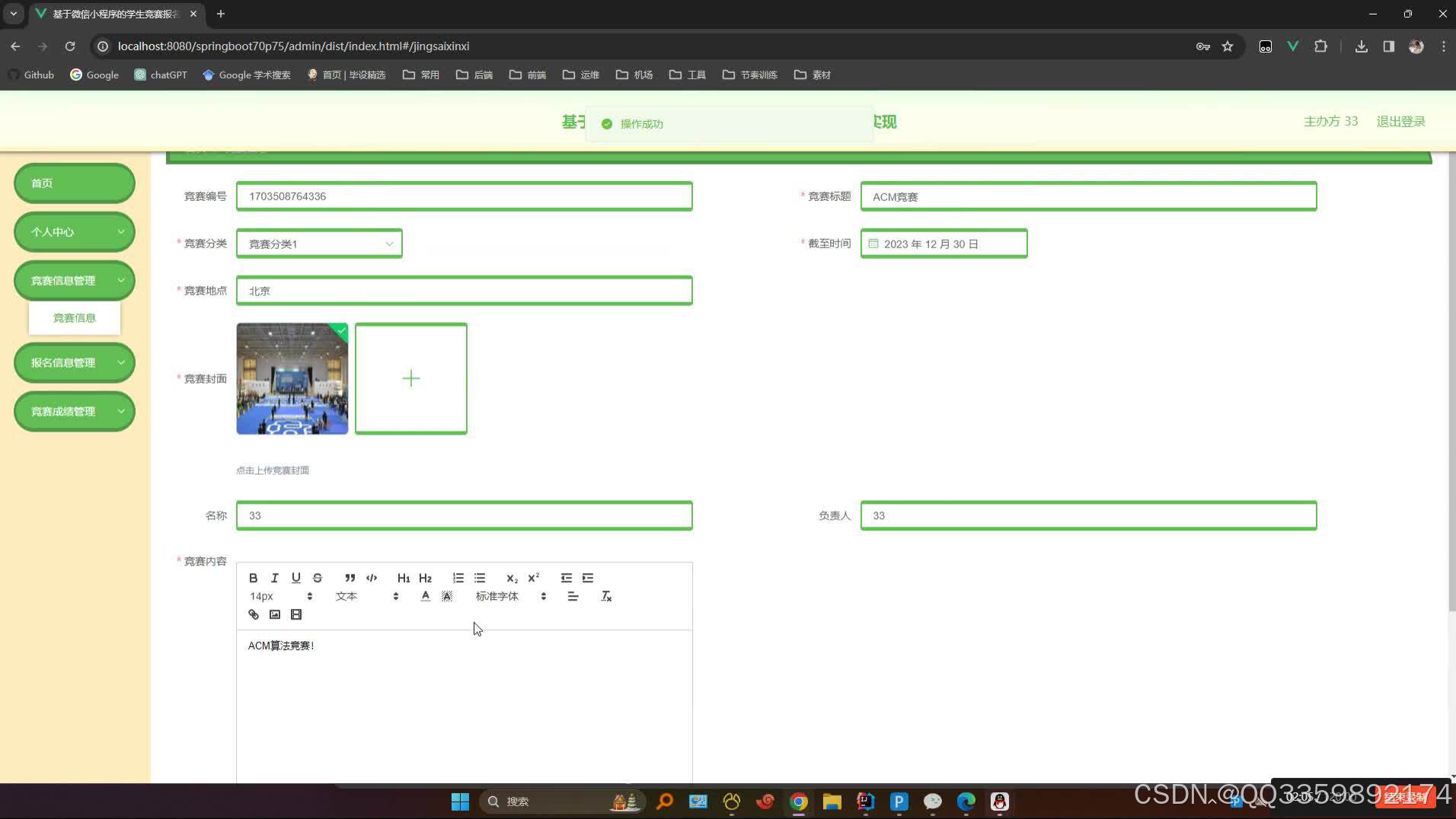Go to 首页 in the sidebar
The width and height of the screenshot is (1456, 819).
[75, 183]
